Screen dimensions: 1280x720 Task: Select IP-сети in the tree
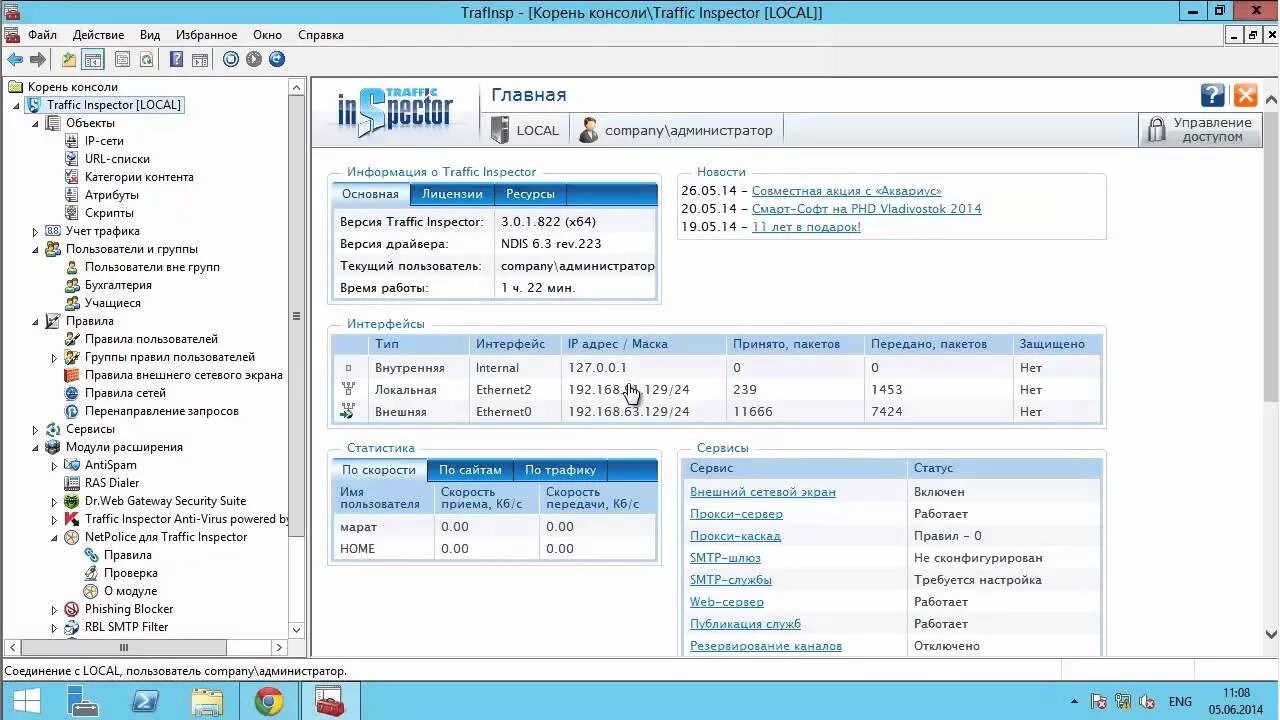104,141
